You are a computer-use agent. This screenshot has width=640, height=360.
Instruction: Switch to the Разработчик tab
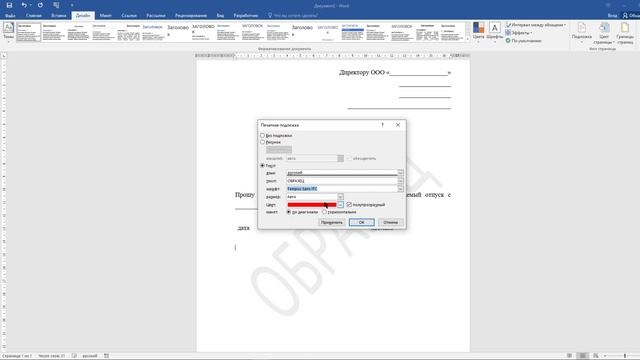(246, 16)
